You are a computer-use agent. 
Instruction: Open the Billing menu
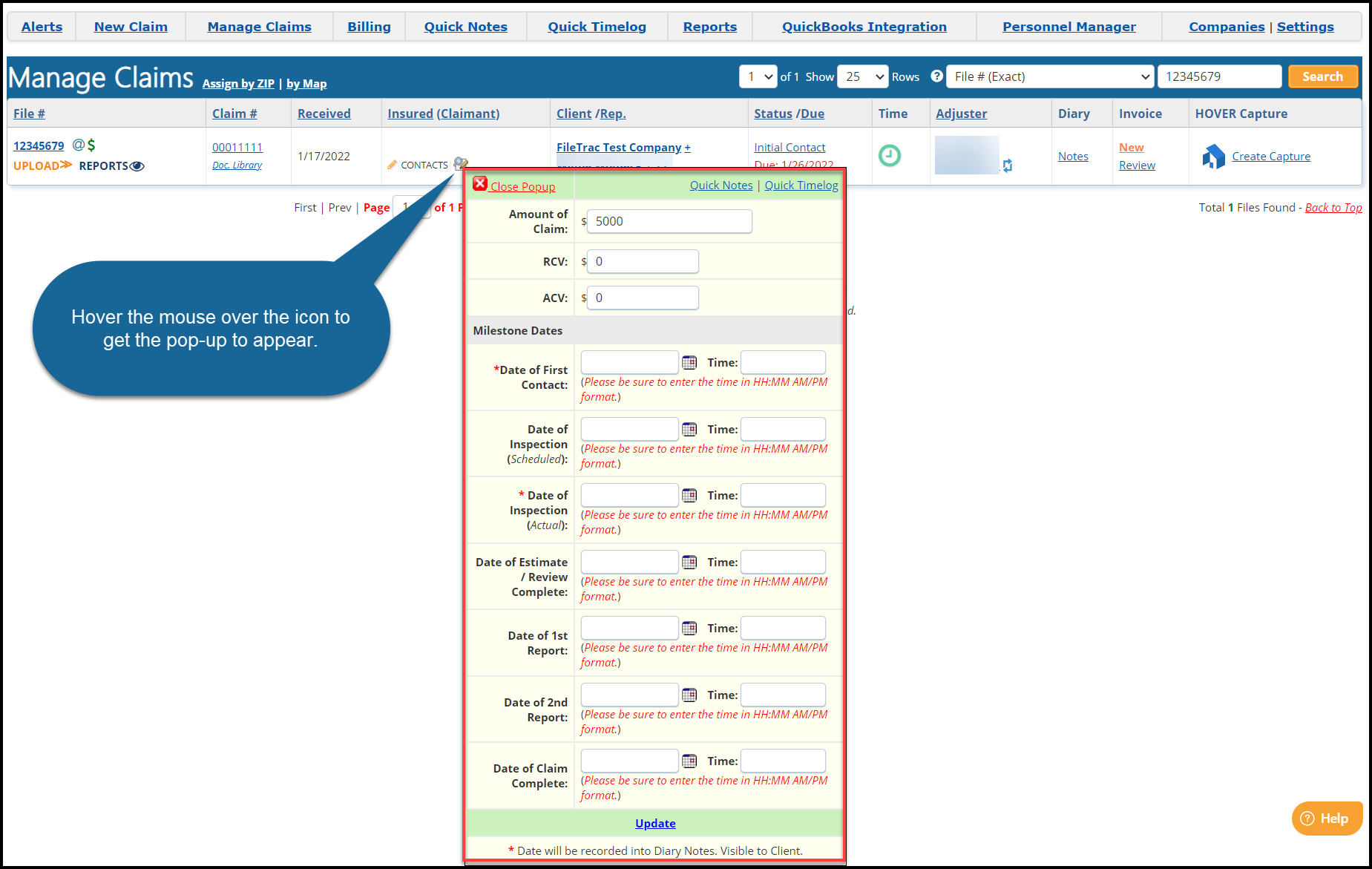369,27
